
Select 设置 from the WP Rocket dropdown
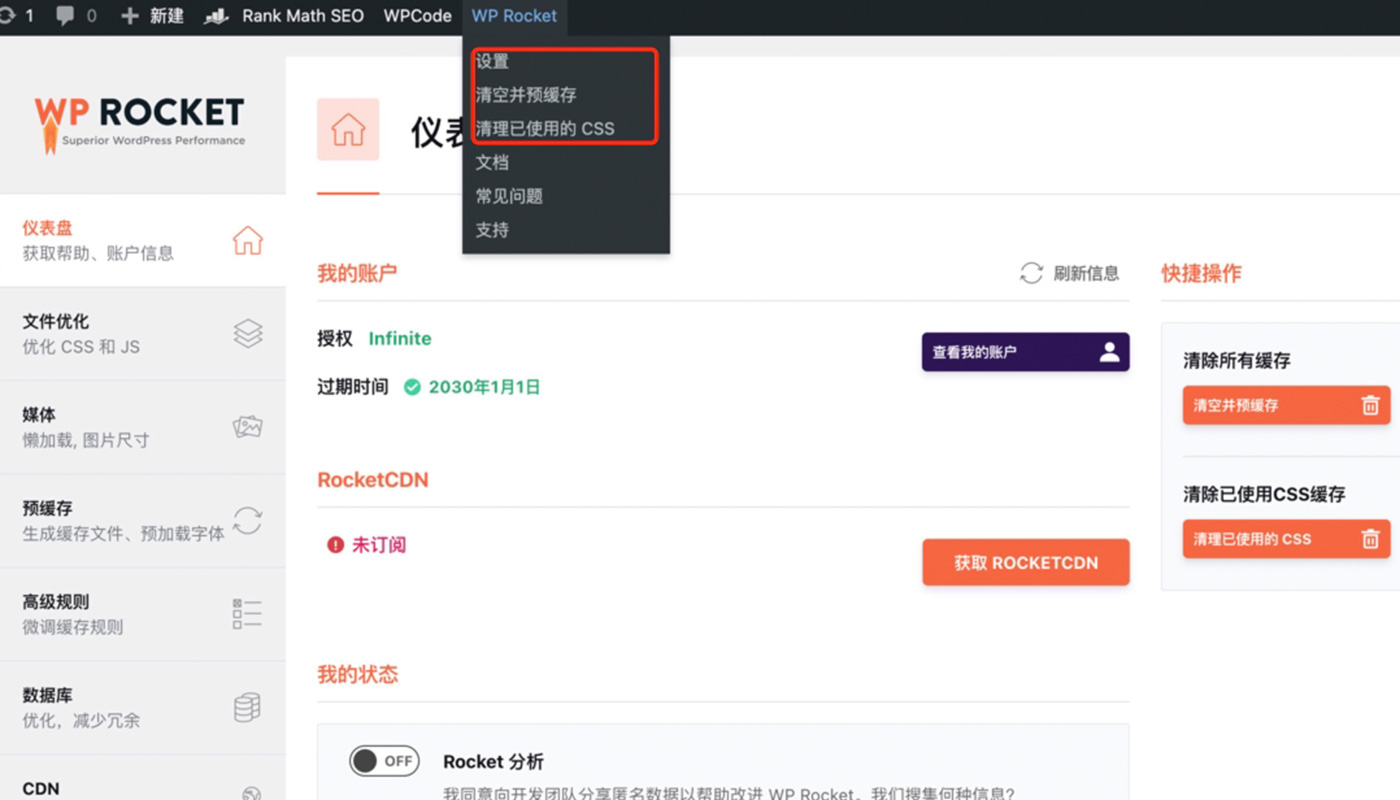tap(492, 61)
